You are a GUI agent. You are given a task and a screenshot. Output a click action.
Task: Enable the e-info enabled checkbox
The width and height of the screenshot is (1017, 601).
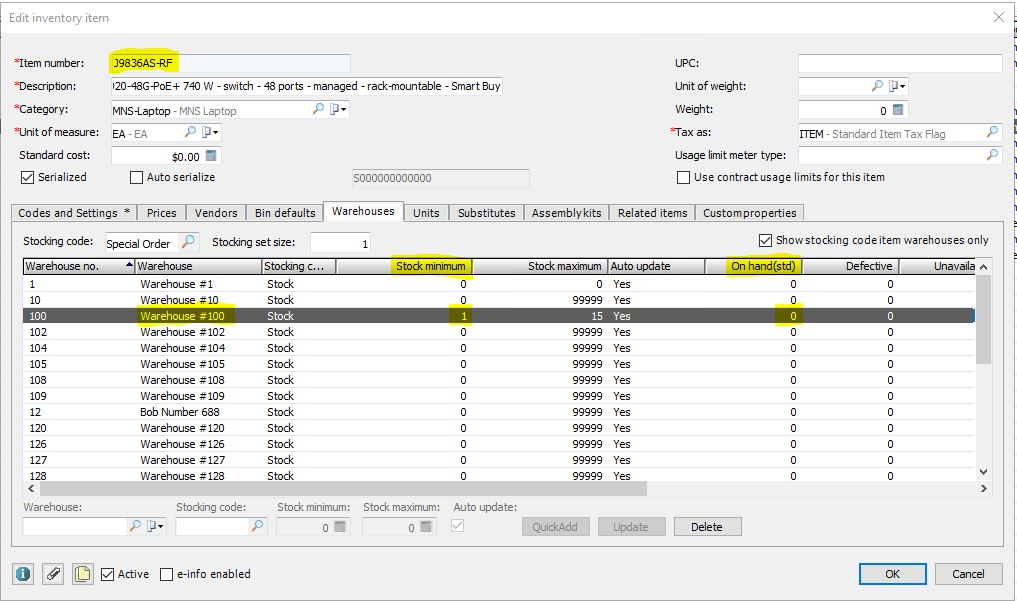pyautogui.click(x=167, y=574)
